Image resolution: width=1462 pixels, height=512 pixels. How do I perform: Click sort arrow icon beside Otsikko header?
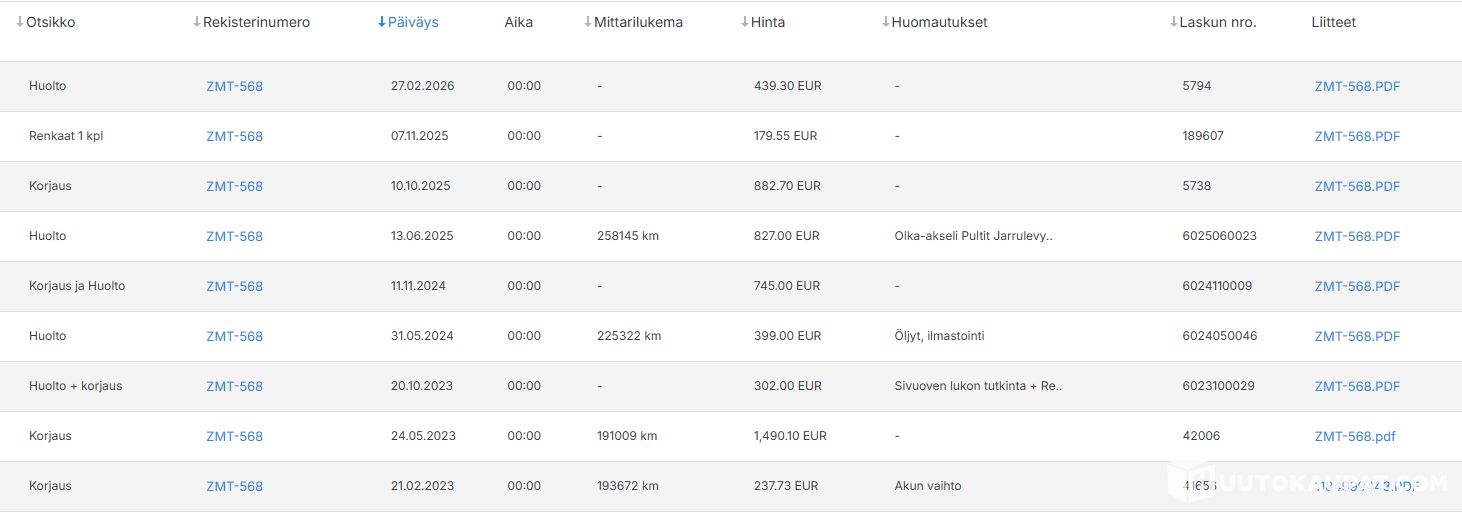tap(20, 22)
